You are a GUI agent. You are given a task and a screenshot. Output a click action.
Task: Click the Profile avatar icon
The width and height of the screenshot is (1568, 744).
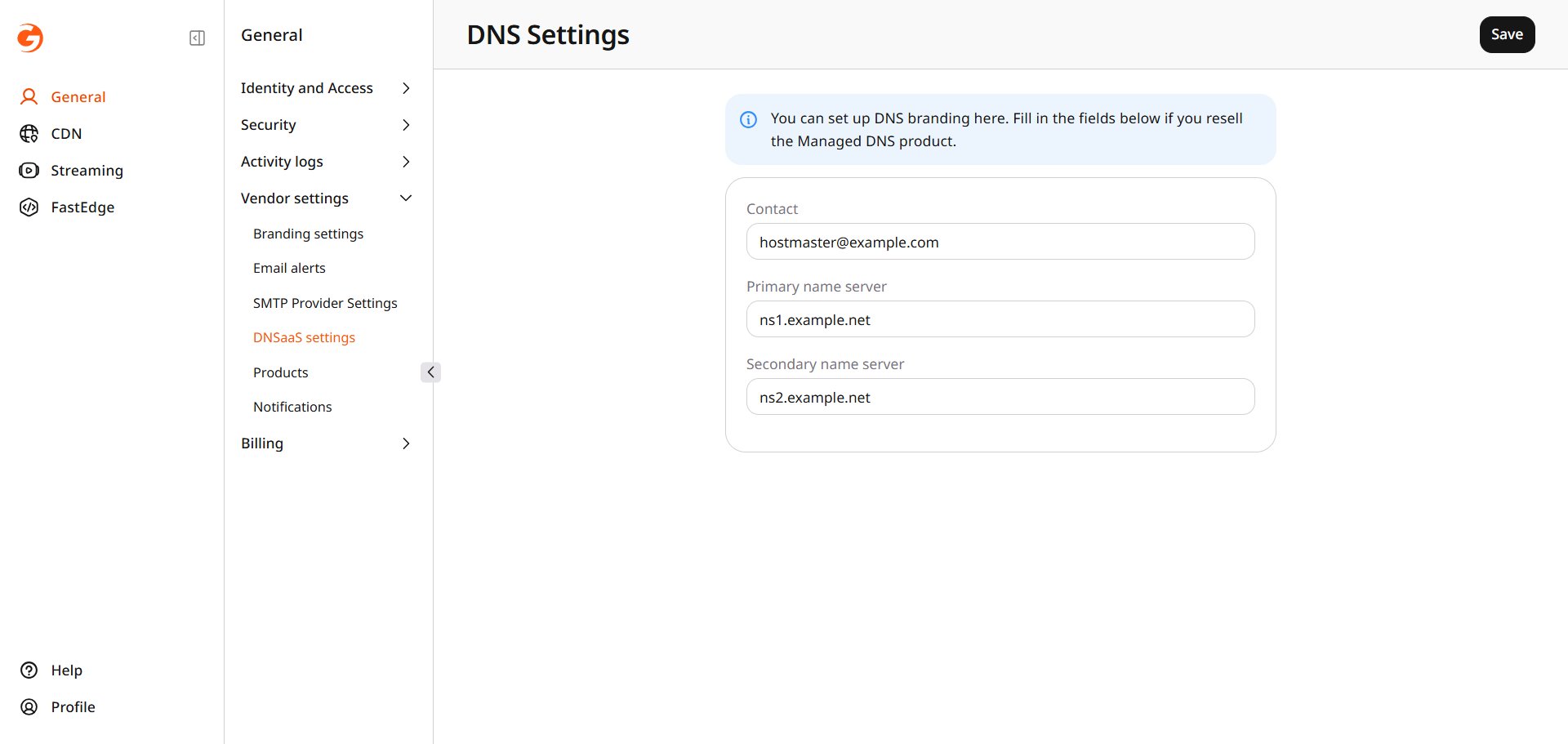pos(29,707)
